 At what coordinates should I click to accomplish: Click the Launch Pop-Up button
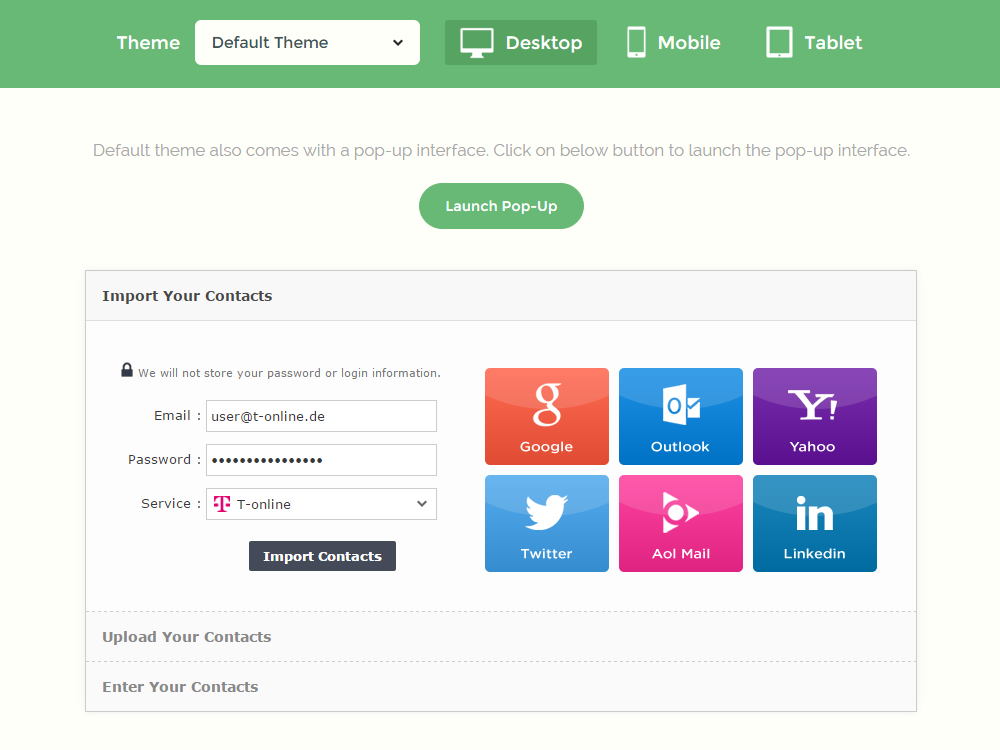pos(501,206)
